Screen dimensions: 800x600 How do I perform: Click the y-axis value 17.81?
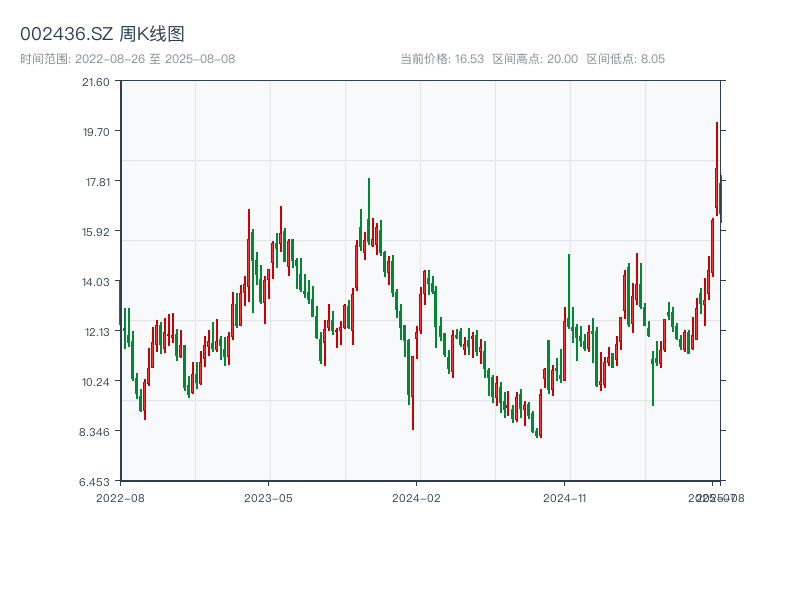97,182
